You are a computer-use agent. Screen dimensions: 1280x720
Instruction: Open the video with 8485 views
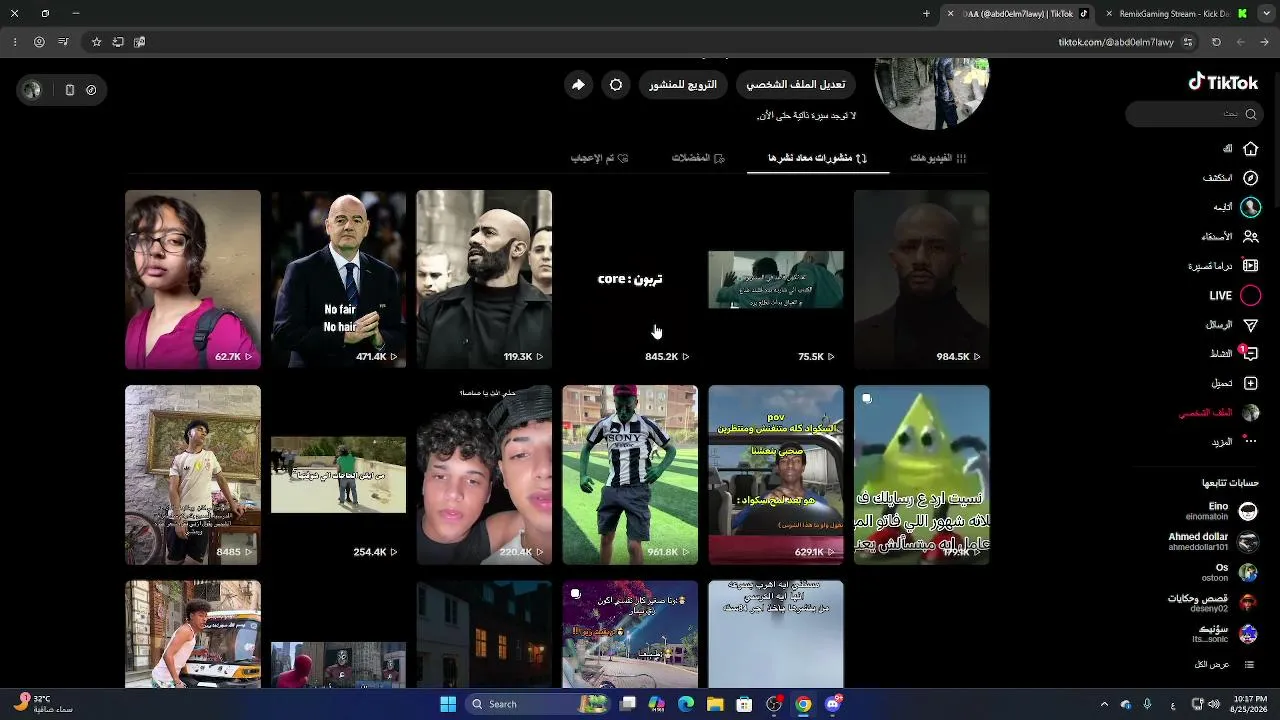pos(193,475)
